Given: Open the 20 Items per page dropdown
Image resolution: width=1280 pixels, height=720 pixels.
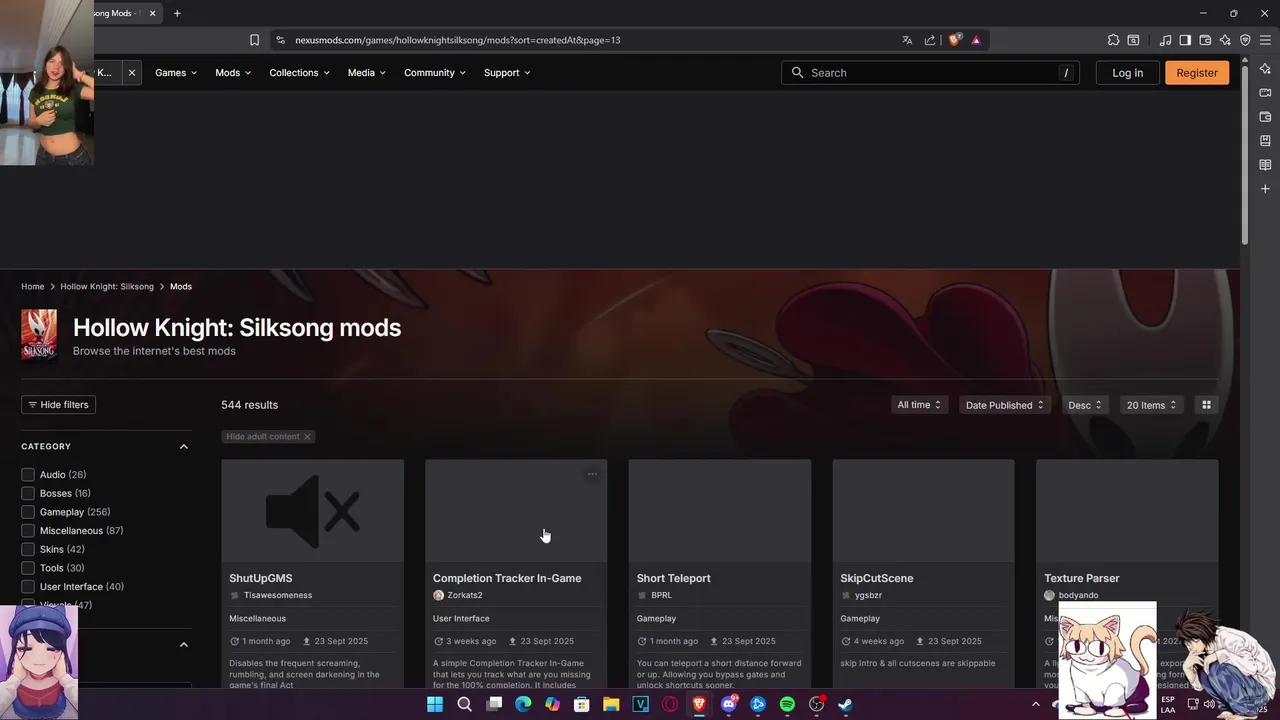Looking at the screenshot, I should (1152, 405).
